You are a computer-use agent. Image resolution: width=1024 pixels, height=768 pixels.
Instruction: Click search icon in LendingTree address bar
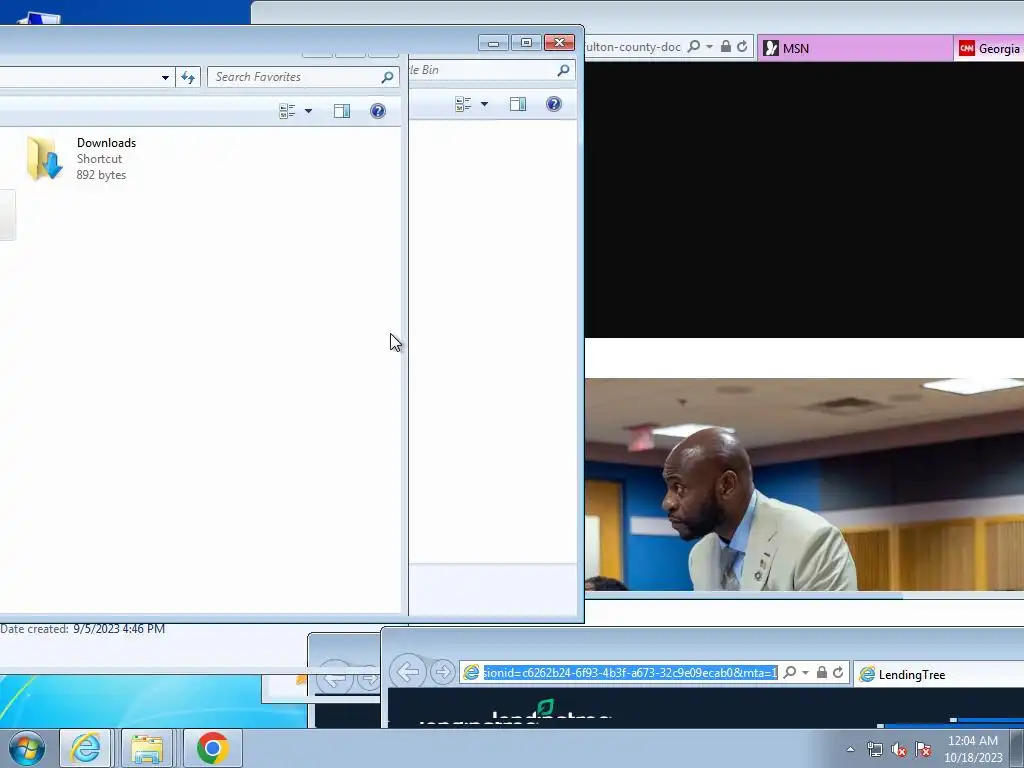(x=790, y=672)
